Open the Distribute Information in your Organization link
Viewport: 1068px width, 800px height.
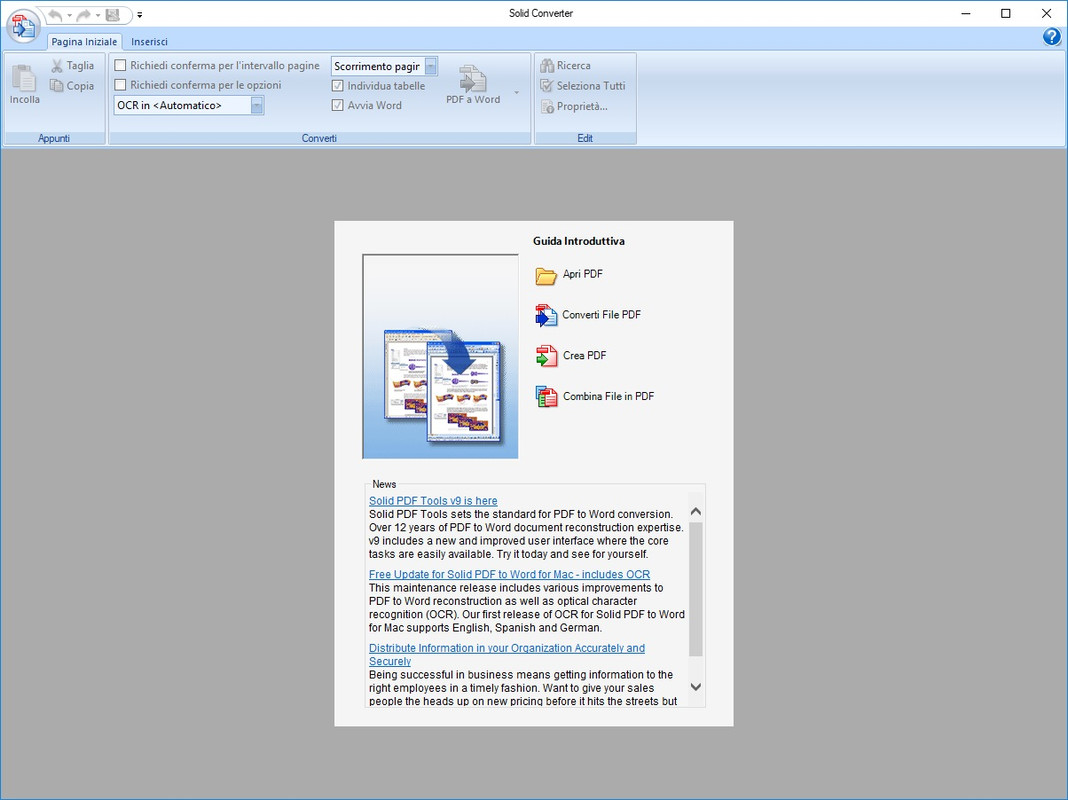507,654
